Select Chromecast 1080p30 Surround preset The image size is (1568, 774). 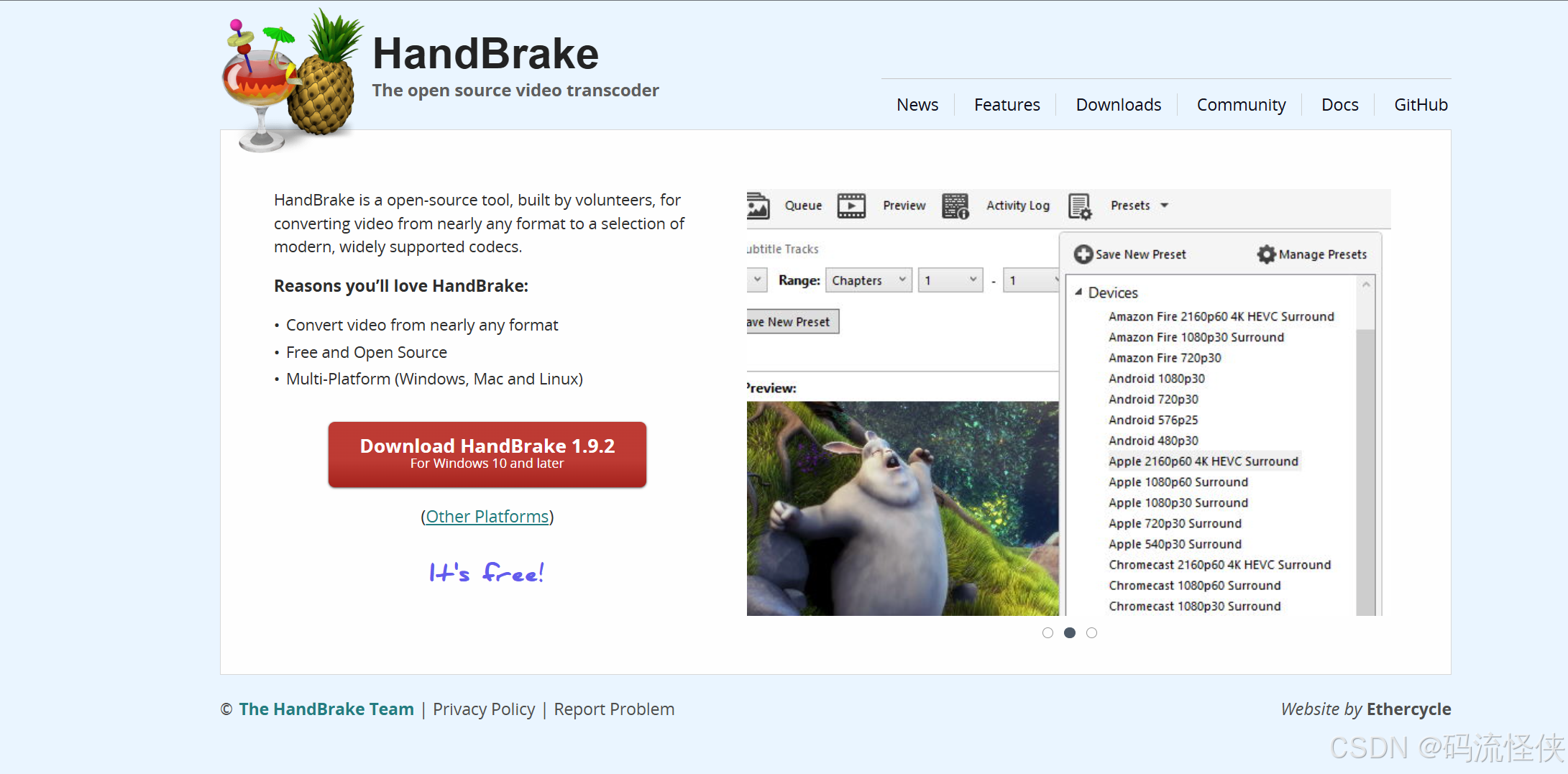(1194, 607)
